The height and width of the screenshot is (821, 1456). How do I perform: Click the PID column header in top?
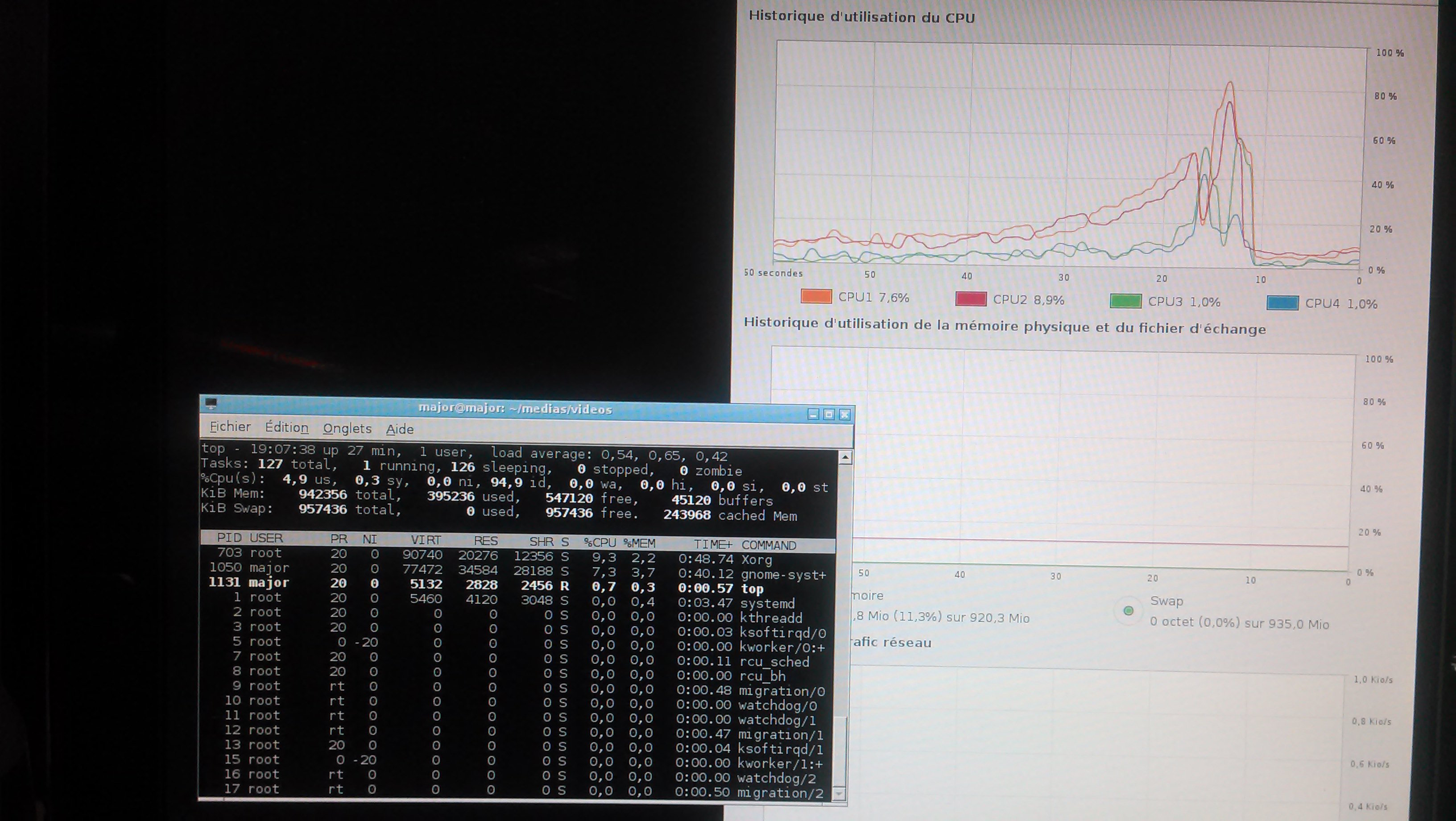pos(229,537)
